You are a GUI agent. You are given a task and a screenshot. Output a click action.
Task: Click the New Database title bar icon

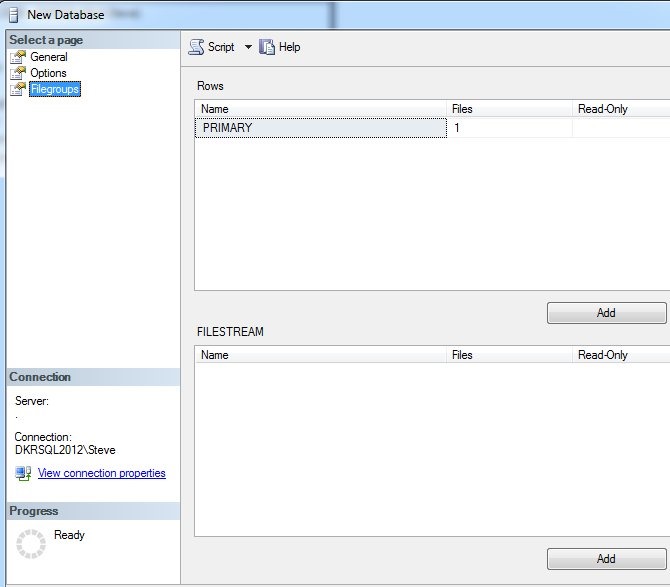click(x=14, y=15)
